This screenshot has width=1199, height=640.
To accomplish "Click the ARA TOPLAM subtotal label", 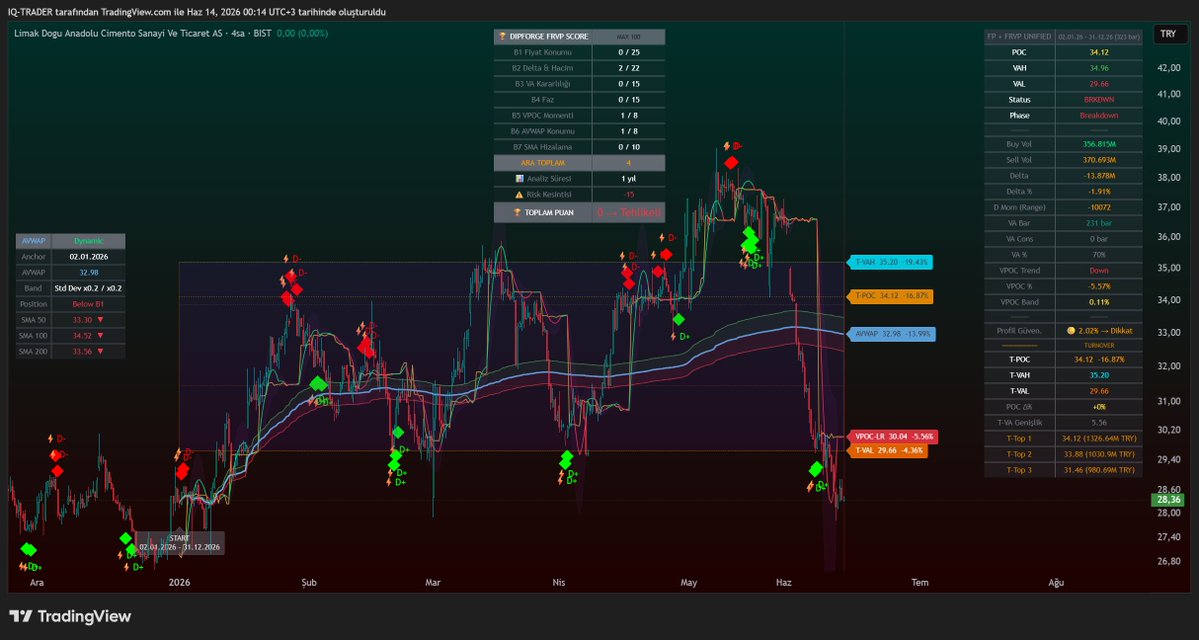I will (542, 162).
